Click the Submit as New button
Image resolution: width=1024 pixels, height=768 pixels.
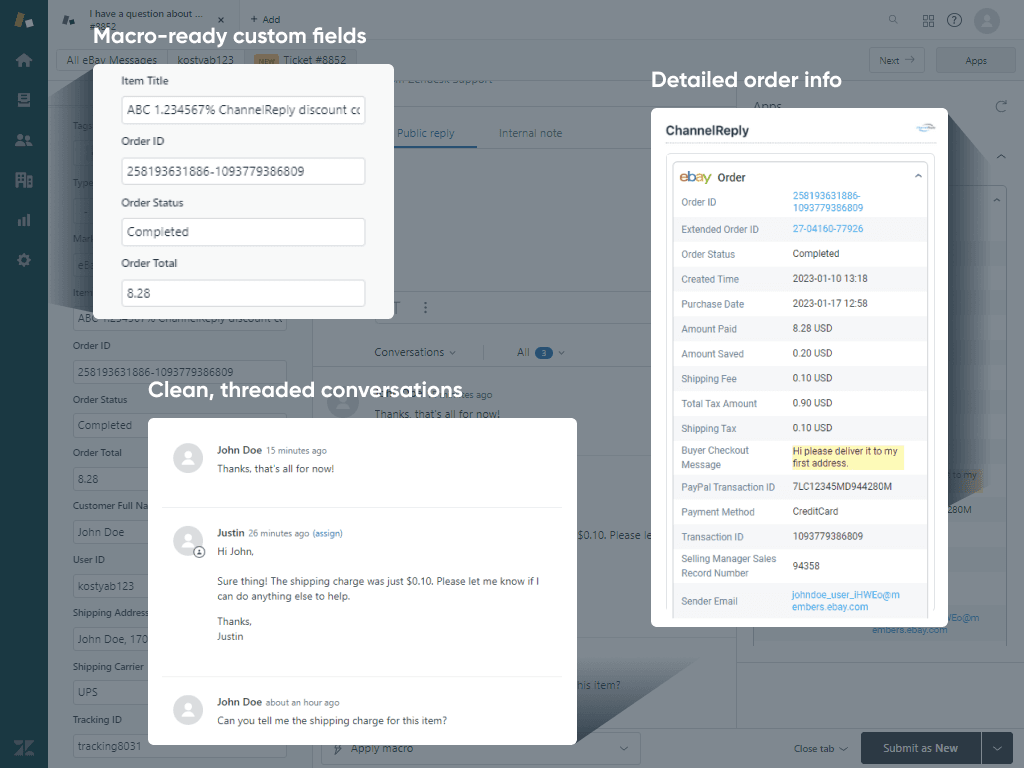920,748
